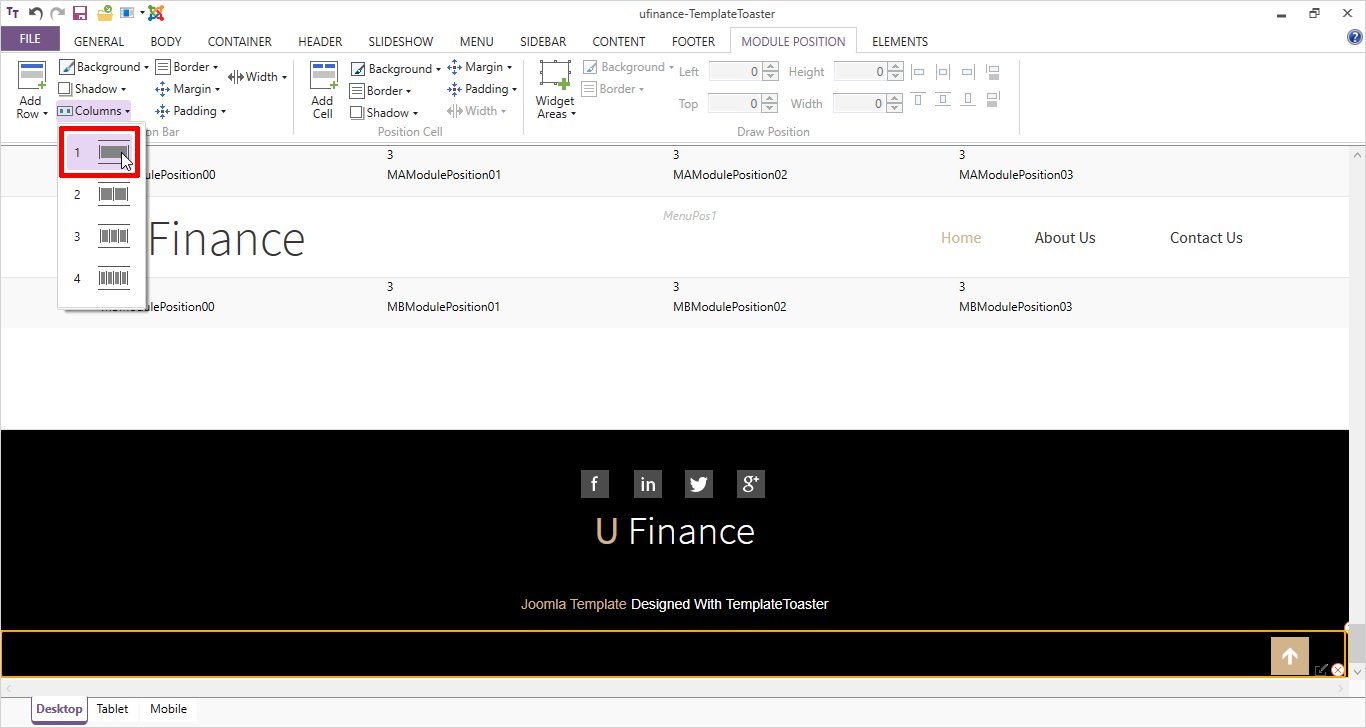Click the Add Row icon
The width and height of the screenshot is (1366, 728).
tap(32, 78)
